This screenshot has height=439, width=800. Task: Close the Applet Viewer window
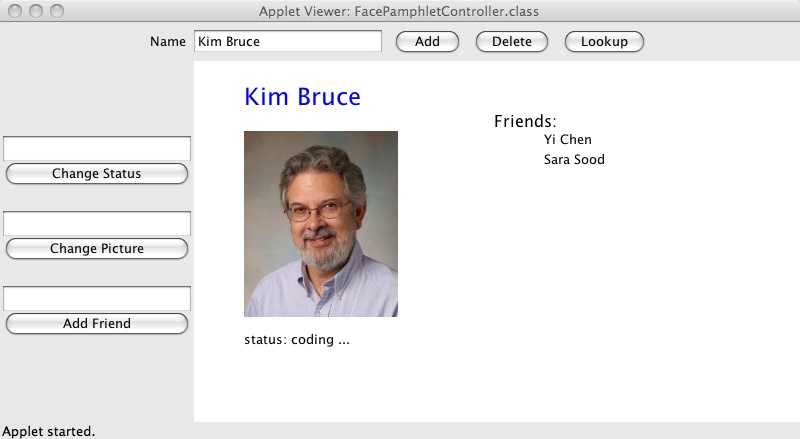pyautogui.click(x=15, y=11)
